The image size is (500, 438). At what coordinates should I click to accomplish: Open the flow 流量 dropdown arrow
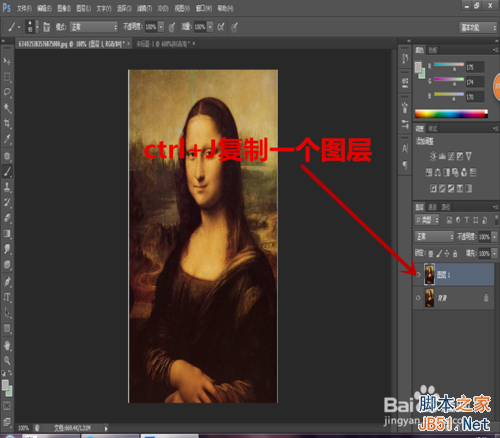point(210,27)
